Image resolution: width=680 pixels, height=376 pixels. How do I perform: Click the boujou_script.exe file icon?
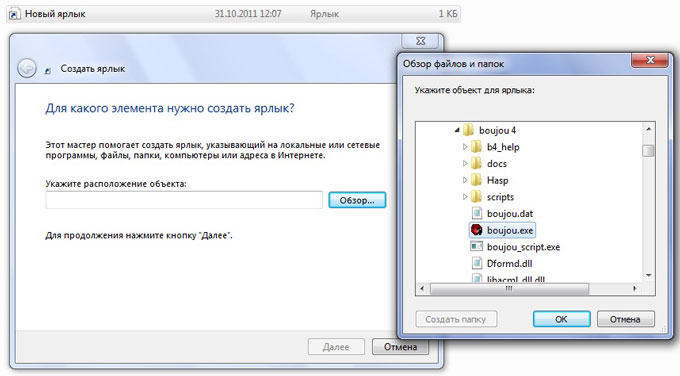pos(477,246)
